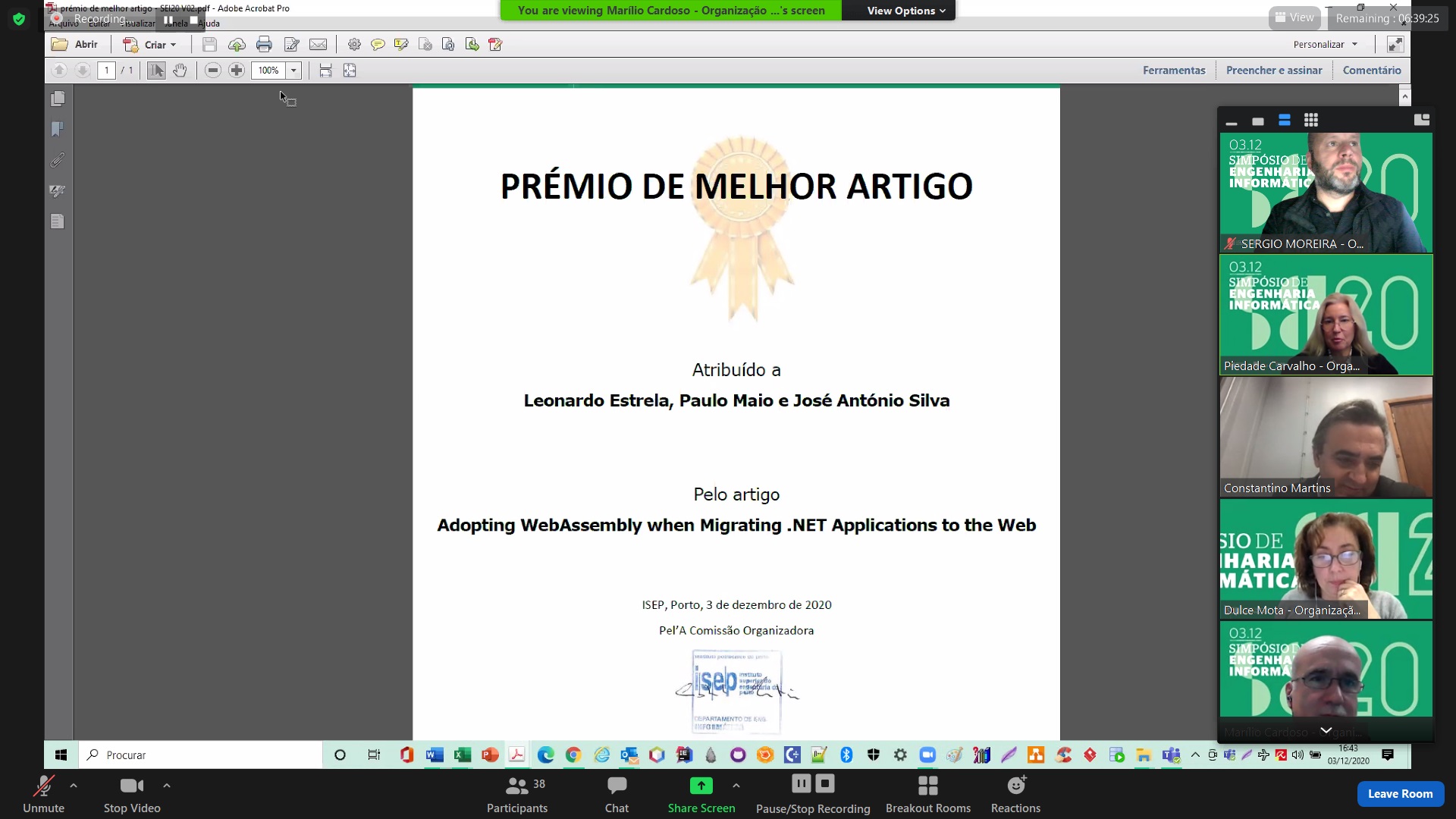Screen dimensions: 1456x819
Task: Switch video panel to single-speaker view
Action: 1258,121
